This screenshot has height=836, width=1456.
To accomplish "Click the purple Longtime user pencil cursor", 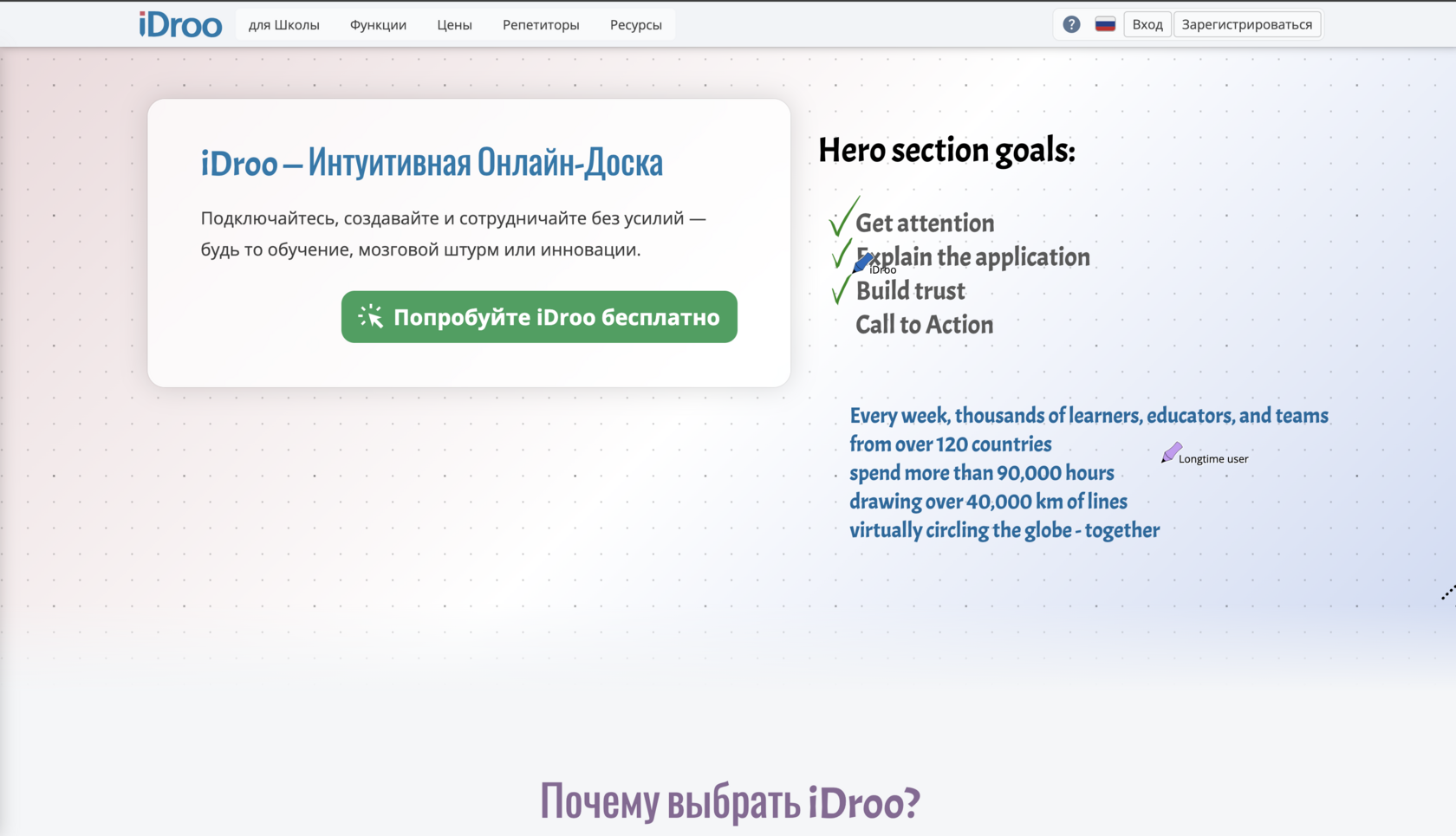I will pos(1172,452).
